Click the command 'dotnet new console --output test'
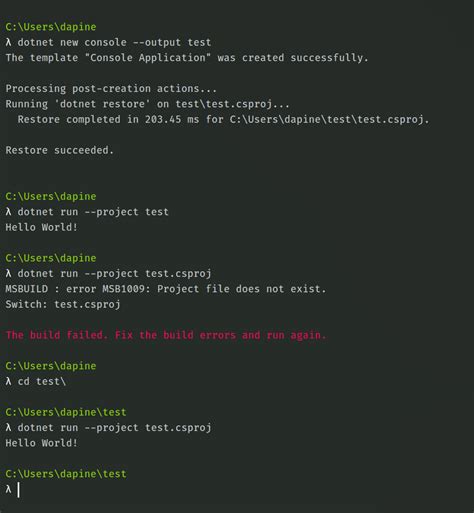The width and height of the screenshot is (474, 513). 114,42
